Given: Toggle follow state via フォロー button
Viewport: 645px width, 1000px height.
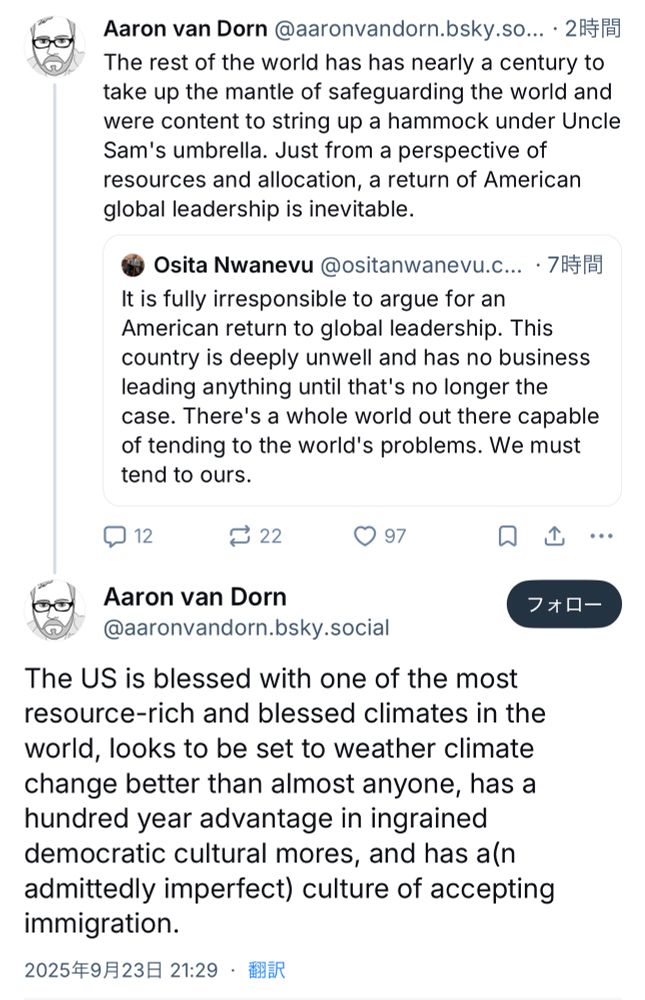Looking at the screenshot, I should [563, 604].
